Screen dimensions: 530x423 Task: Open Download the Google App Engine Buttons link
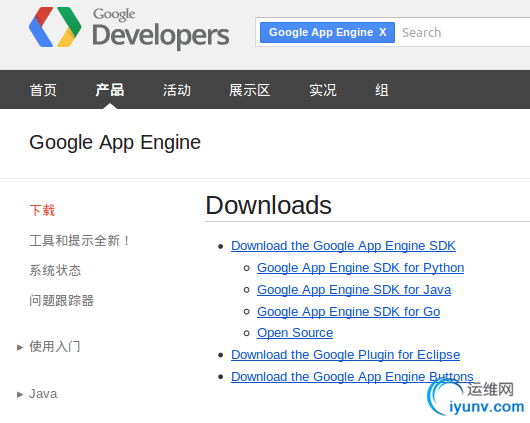(352, 377)
